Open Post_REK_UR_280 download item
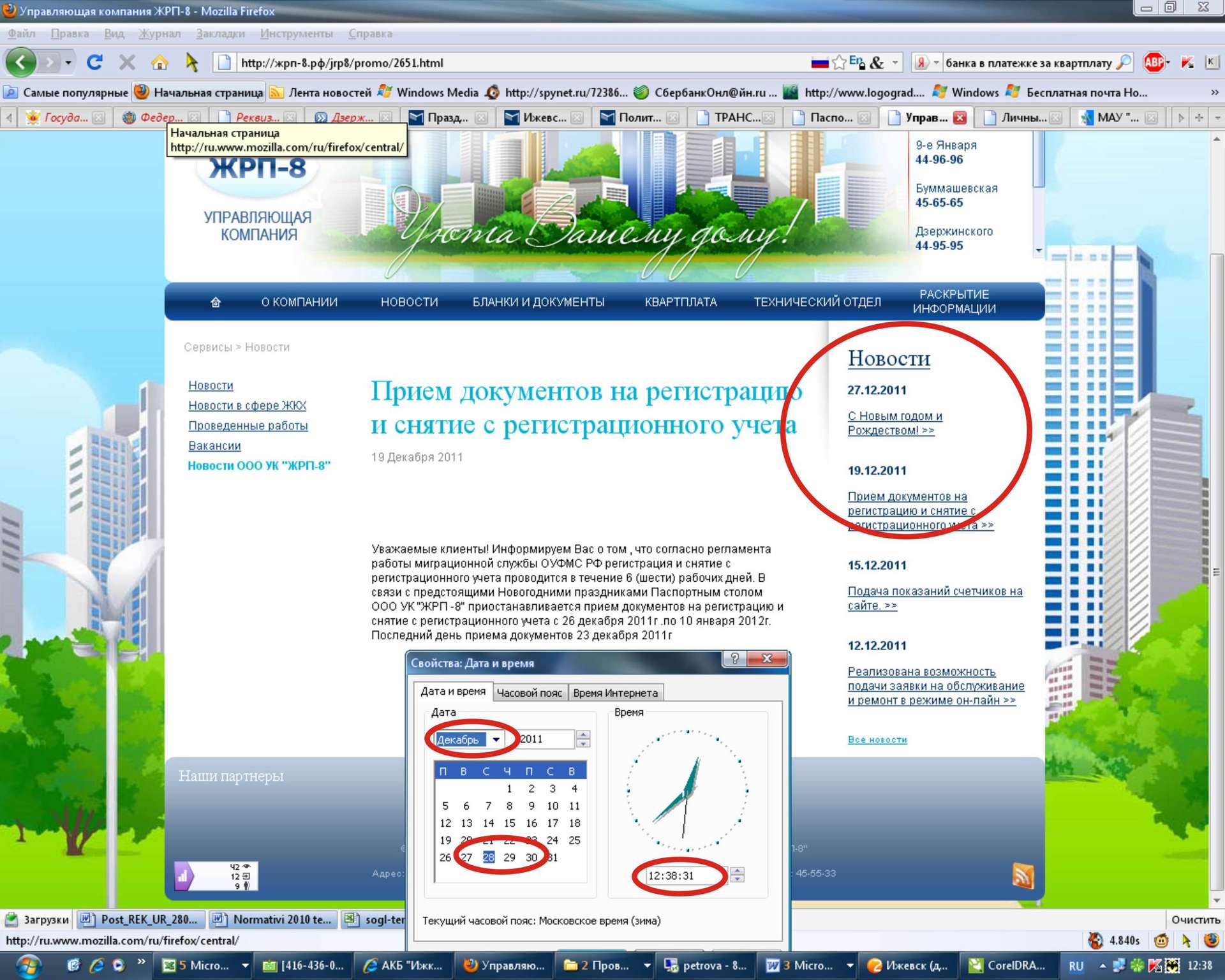The image size is (1225, 980). (142, 919)
